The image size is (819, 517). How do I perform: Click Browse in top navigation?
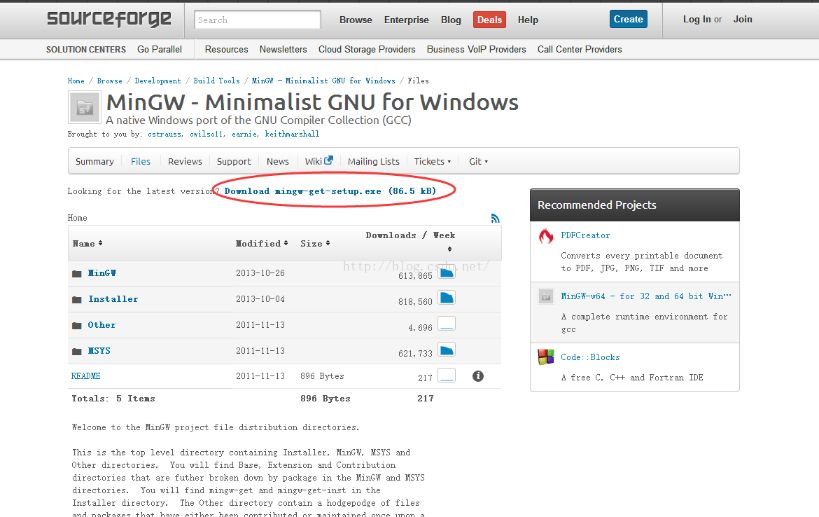coord(356,20)
